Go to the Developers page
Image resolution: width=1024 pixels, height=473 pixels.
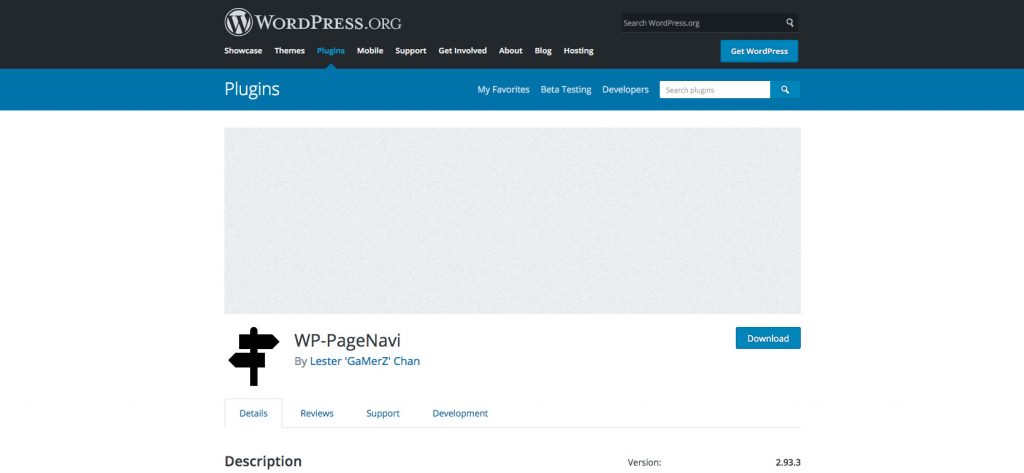626,90
